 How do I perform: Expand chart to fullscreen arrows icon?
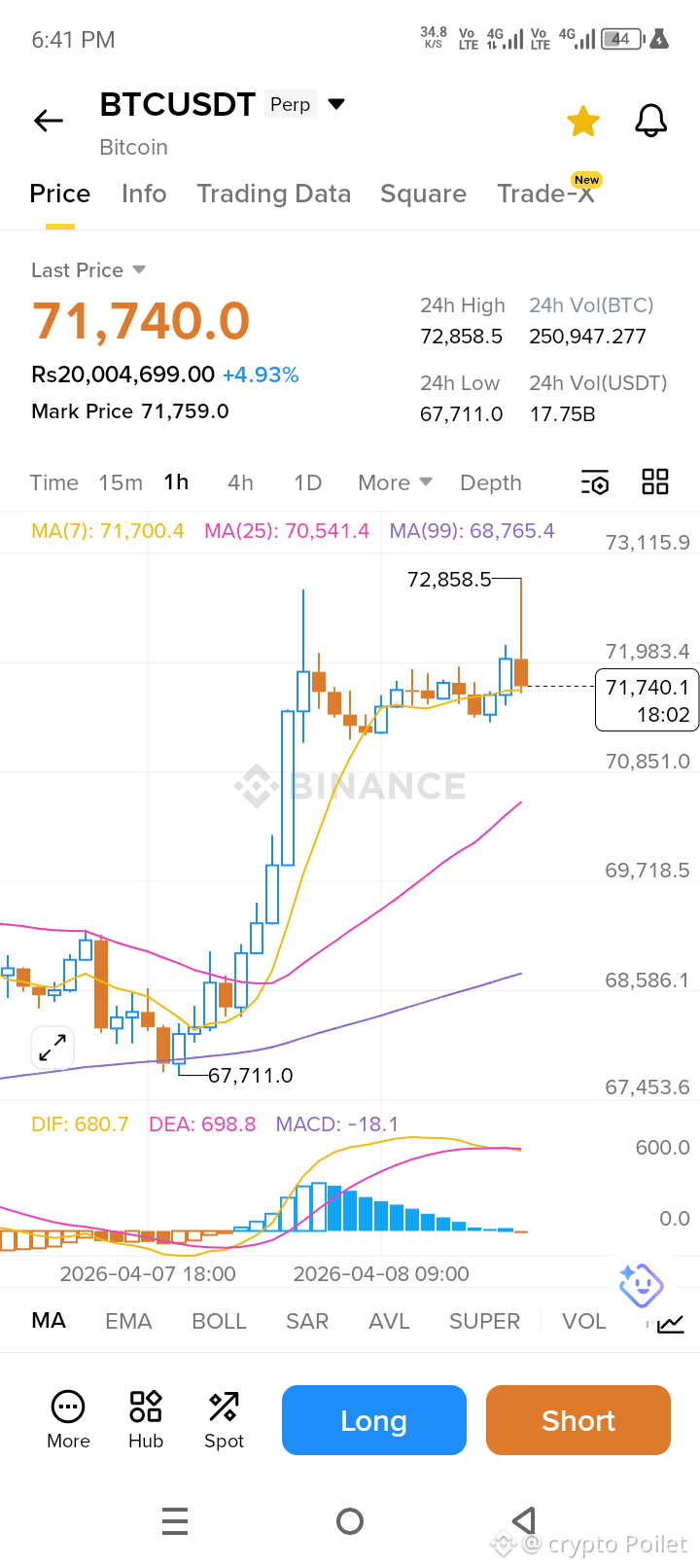(x=52, y=1048)
